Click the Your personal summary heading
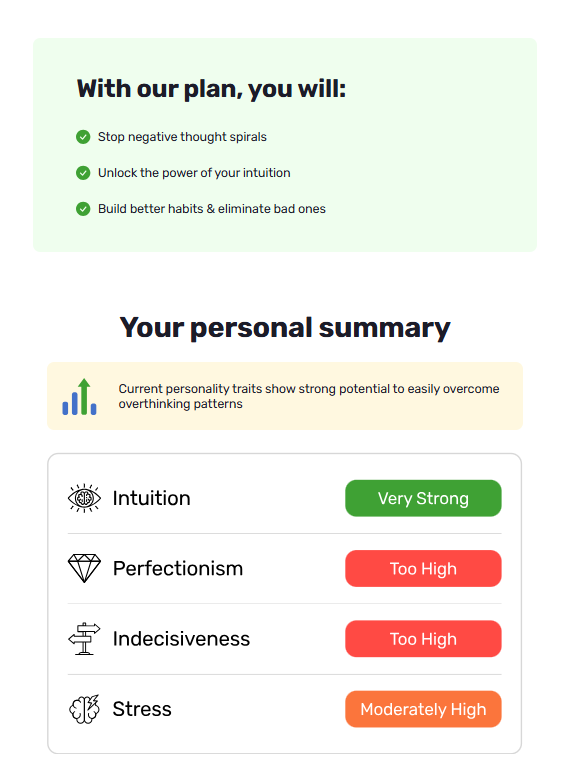 [x=285, y=328]
